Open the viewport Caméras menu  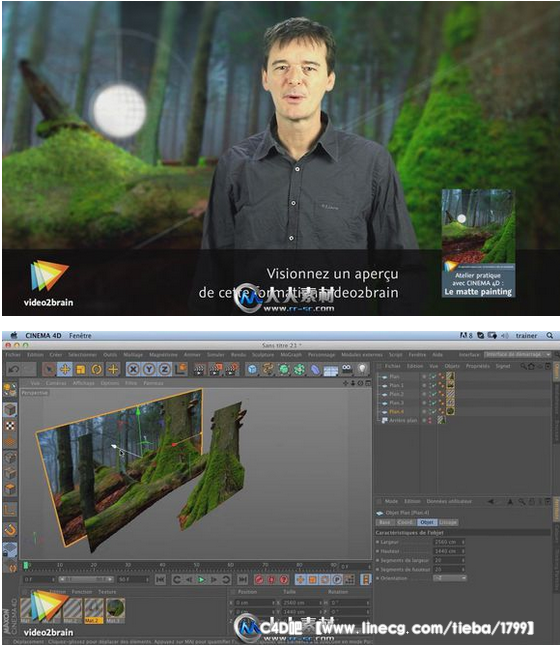[56, 383]
